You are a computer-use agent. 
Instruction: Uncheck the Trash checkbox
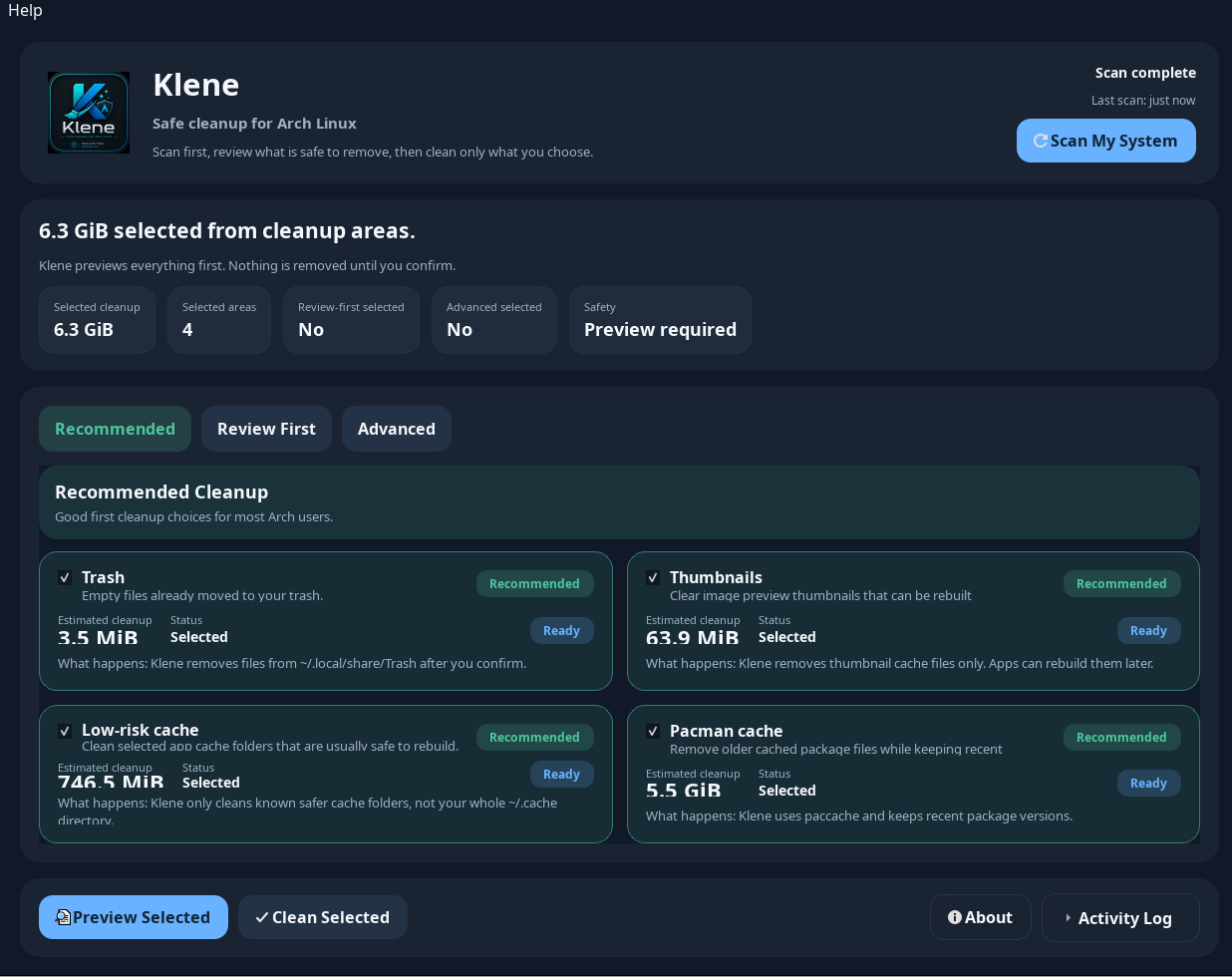pos(65,577)
